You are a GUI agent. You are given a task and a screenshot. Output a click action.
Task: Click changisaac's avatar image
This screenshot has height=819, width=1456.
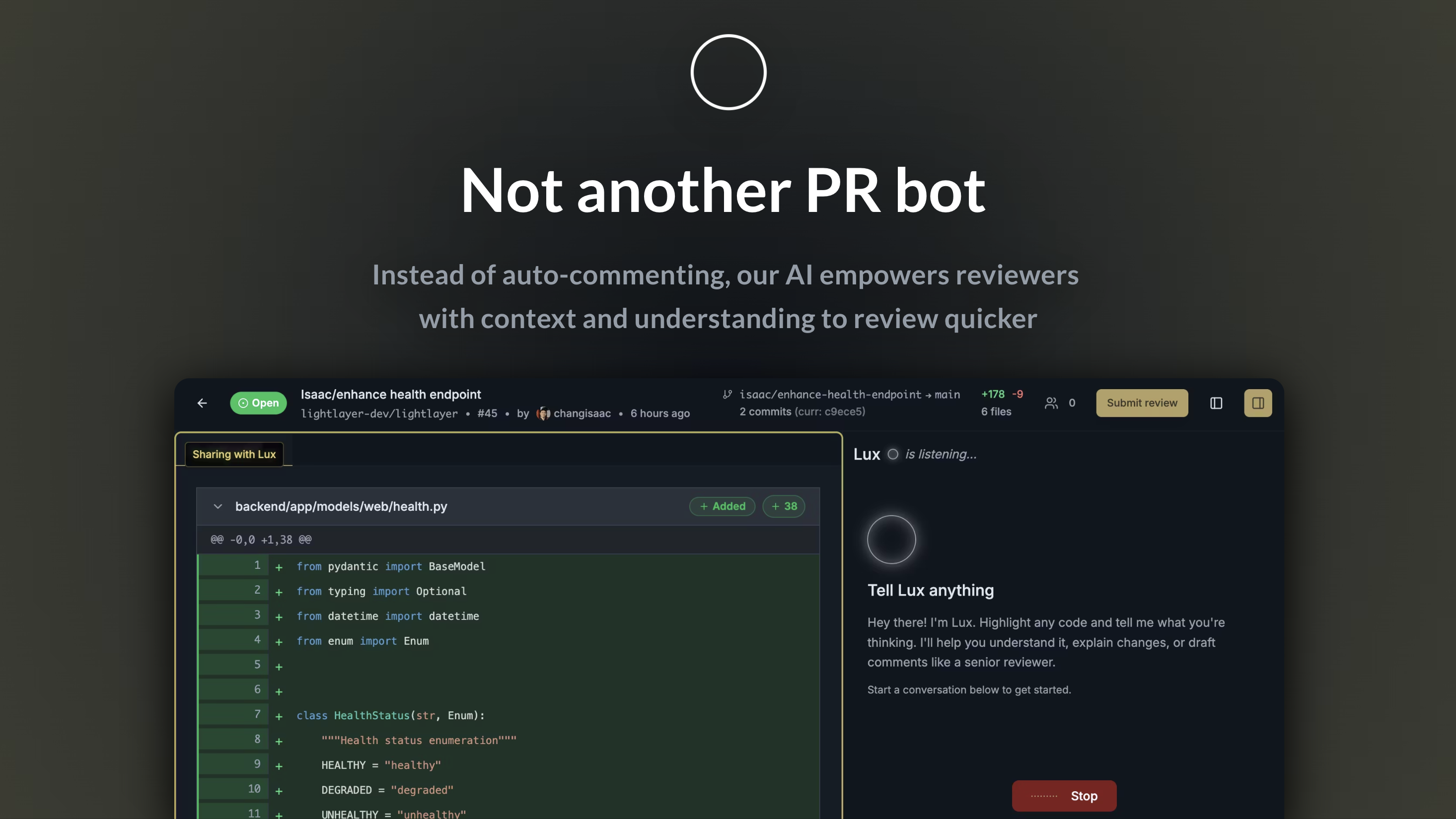pyautogui.click(x=543, y=413)
